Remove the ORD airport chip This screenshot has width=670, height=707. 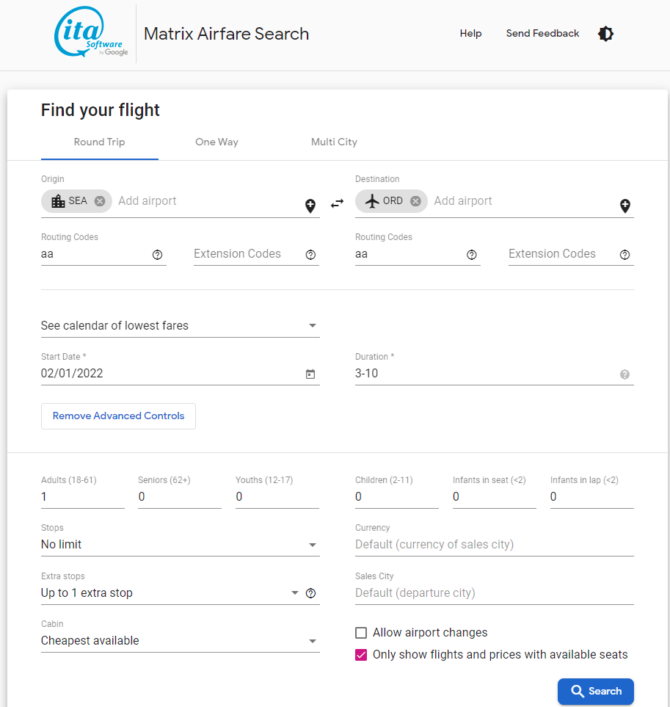(x=416, y=201)
